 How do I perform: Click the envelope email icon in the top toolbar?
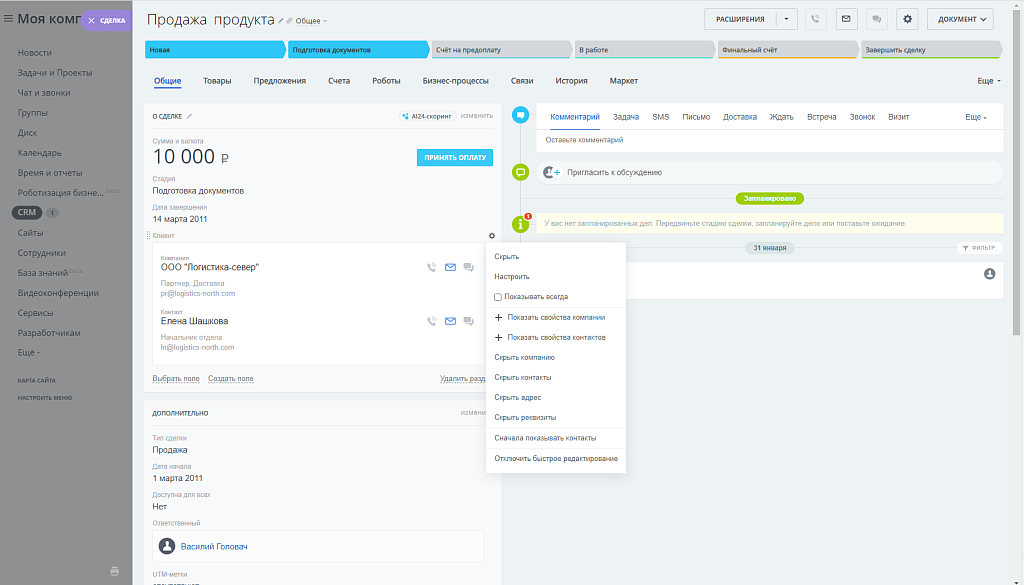click(x=846, y=19)
